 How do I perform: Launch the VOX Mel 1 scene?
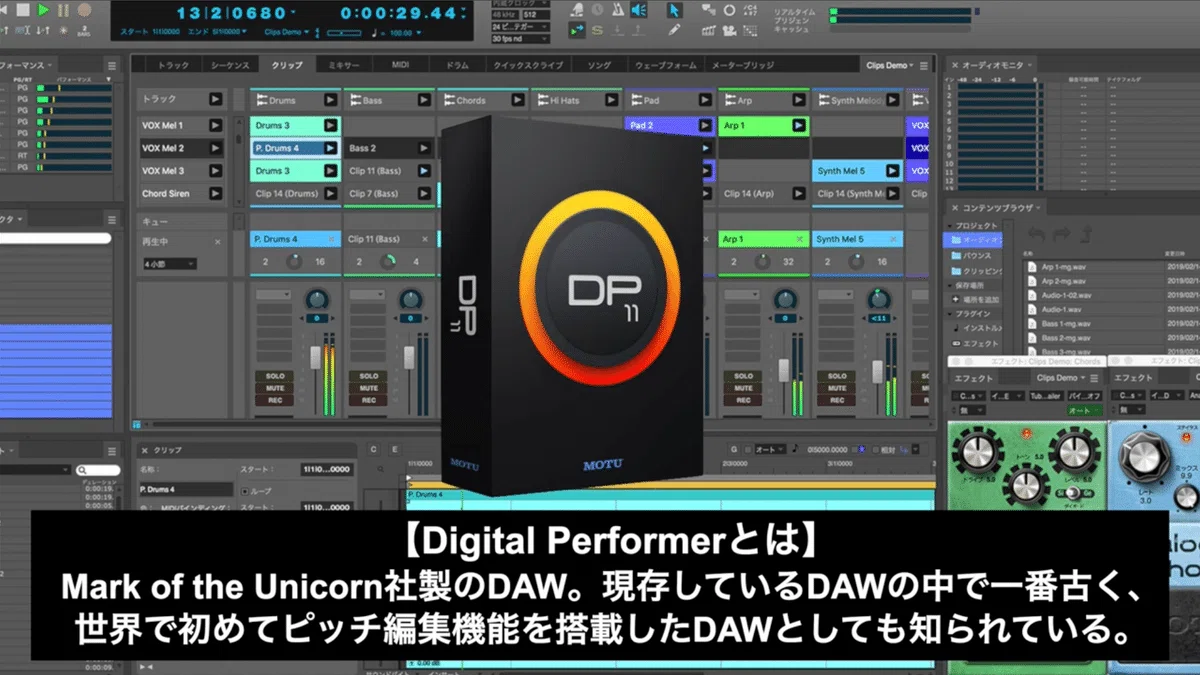point(215,125)
